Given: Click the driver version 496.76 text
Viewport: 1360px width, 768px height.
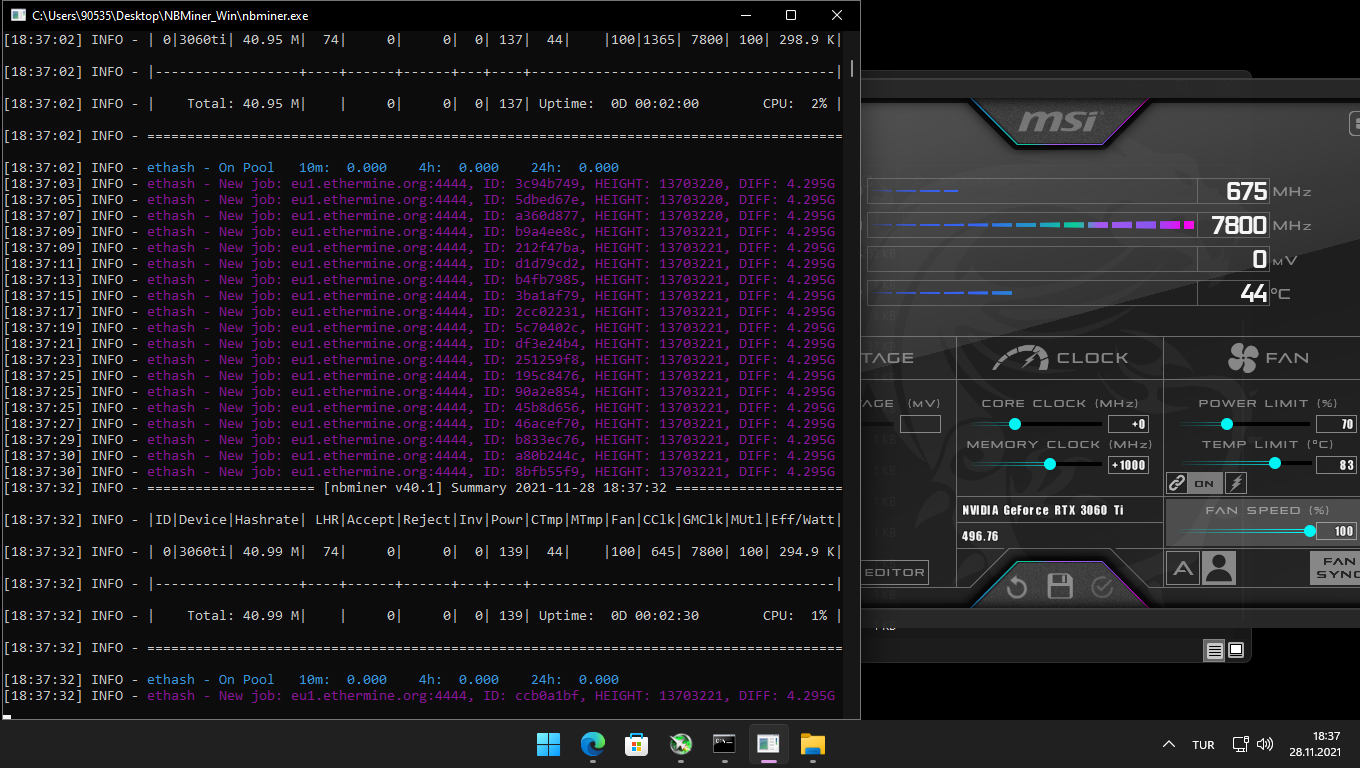Looking at the screenshot, I should pyautogui.click(x=980, y=536).
